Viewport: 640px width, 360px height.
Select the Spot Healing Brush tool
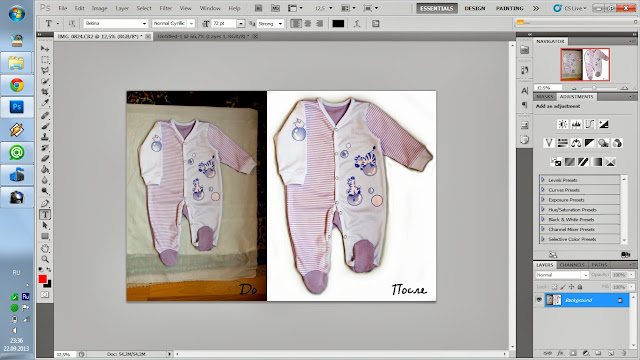[45, 116]
